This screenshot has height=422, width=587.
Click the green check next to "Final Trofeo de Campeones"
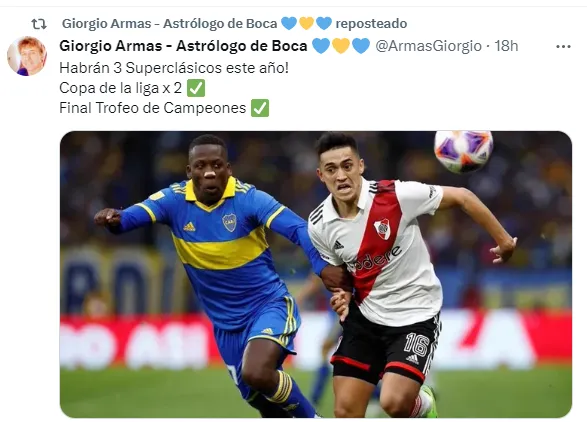point(260,108)
